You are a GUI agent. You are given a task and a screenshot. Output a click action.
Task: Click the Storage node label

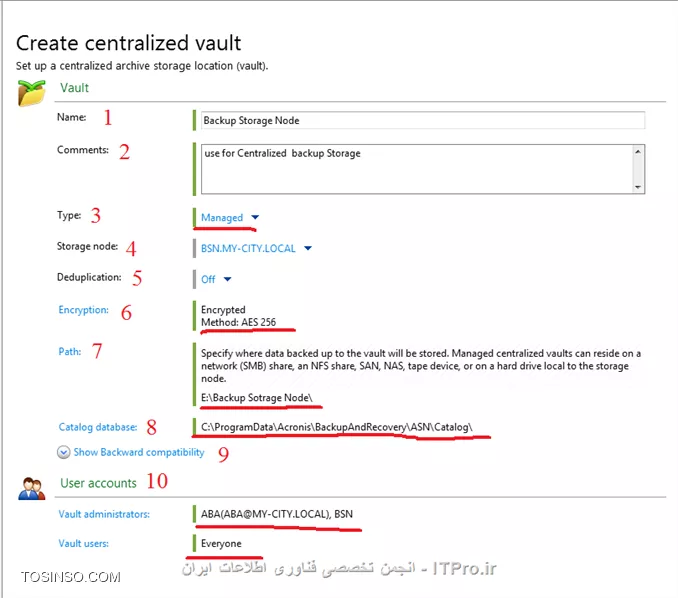coord(87,246)
